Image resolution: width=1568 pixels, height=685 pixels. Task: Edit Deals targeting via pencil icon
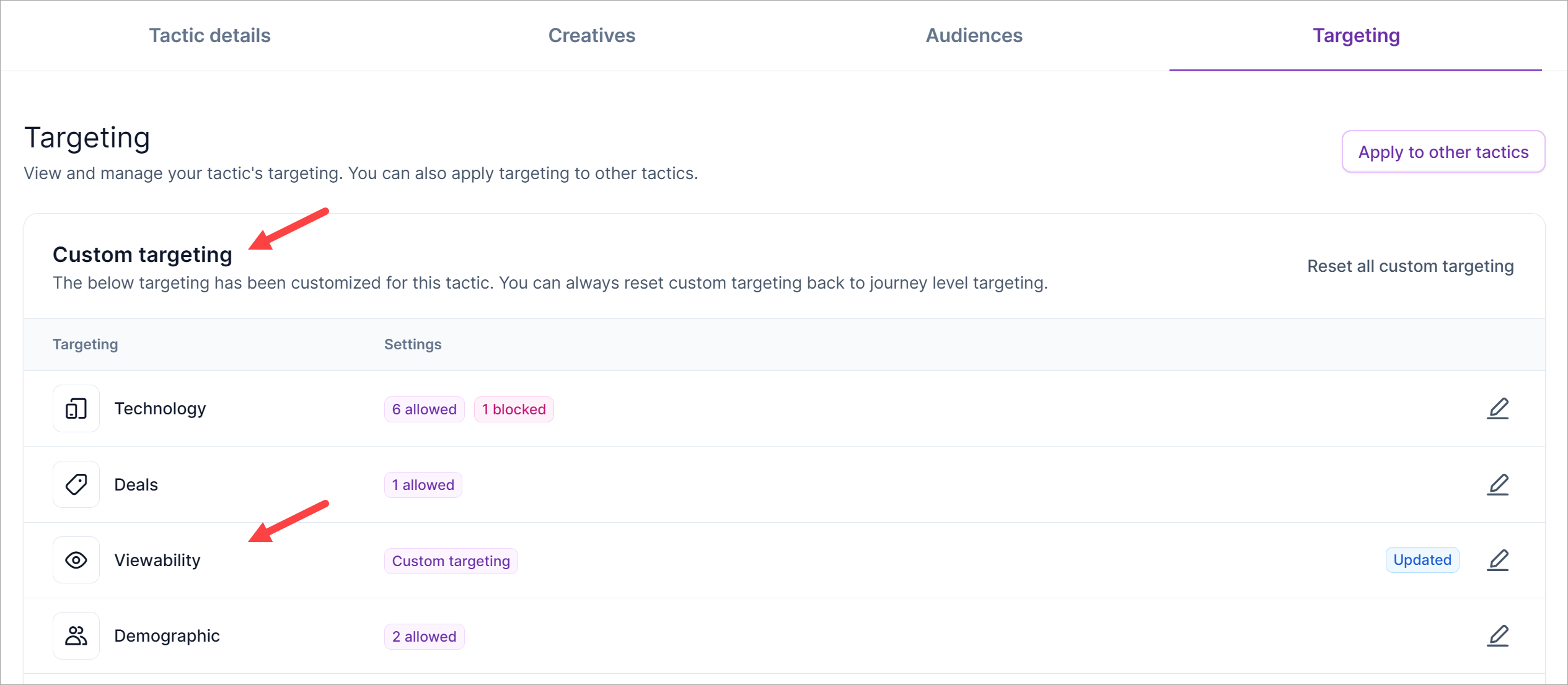[1497, 484]
